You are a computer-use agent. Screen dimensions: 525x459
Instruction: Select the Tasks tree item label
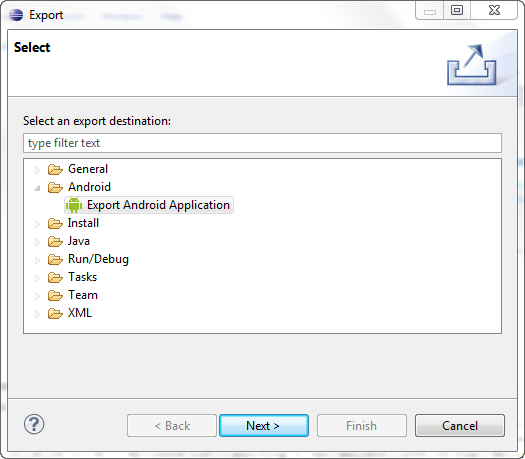82,277
